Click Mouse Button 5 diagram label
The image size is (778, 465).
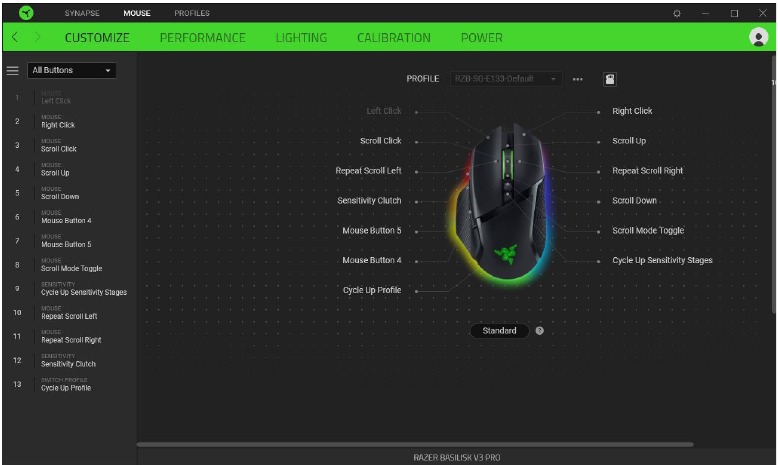pos(372,230)
